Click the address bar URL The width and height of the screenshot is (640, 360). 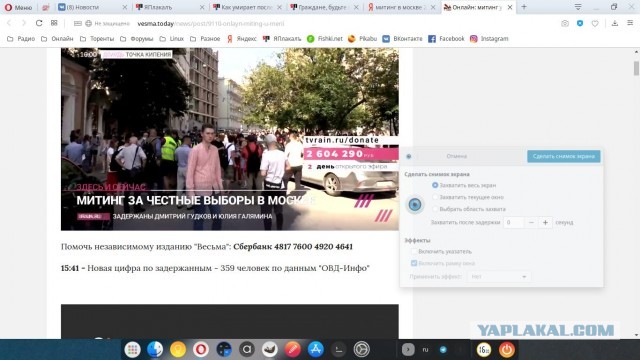[211, 24]
